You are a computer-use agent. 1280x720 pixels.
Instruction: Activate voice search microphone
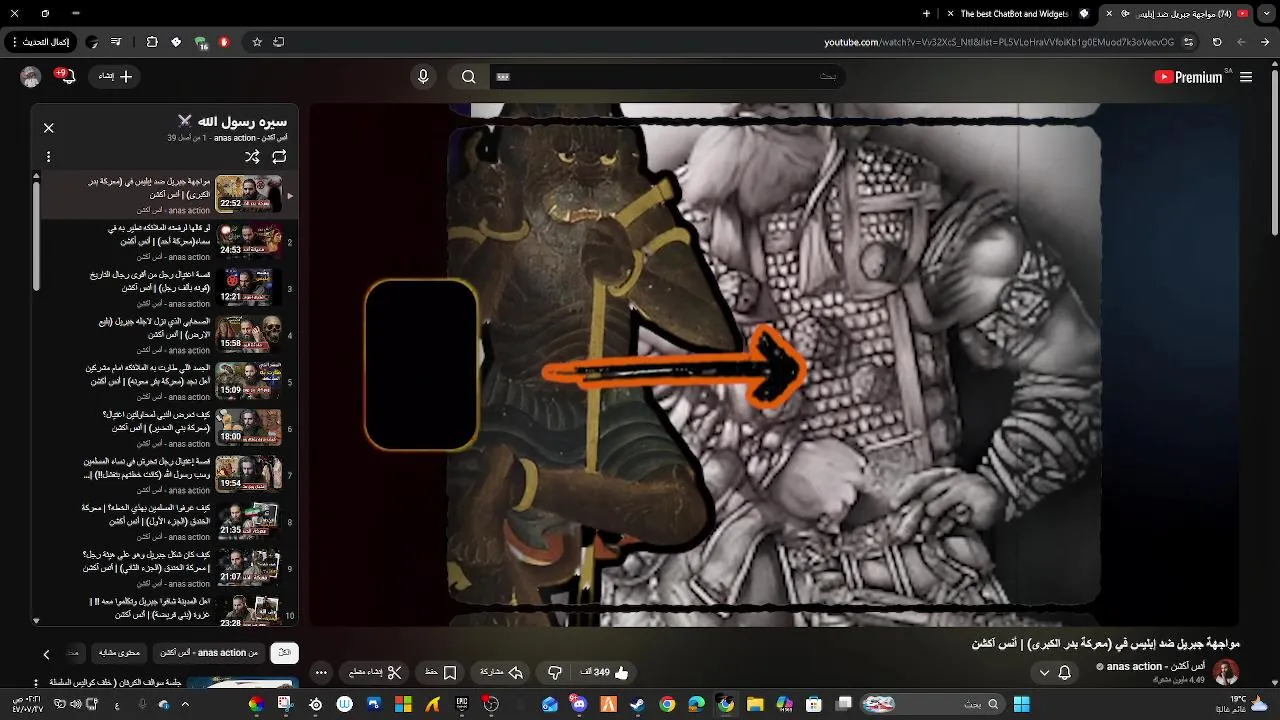pos(423,77)
